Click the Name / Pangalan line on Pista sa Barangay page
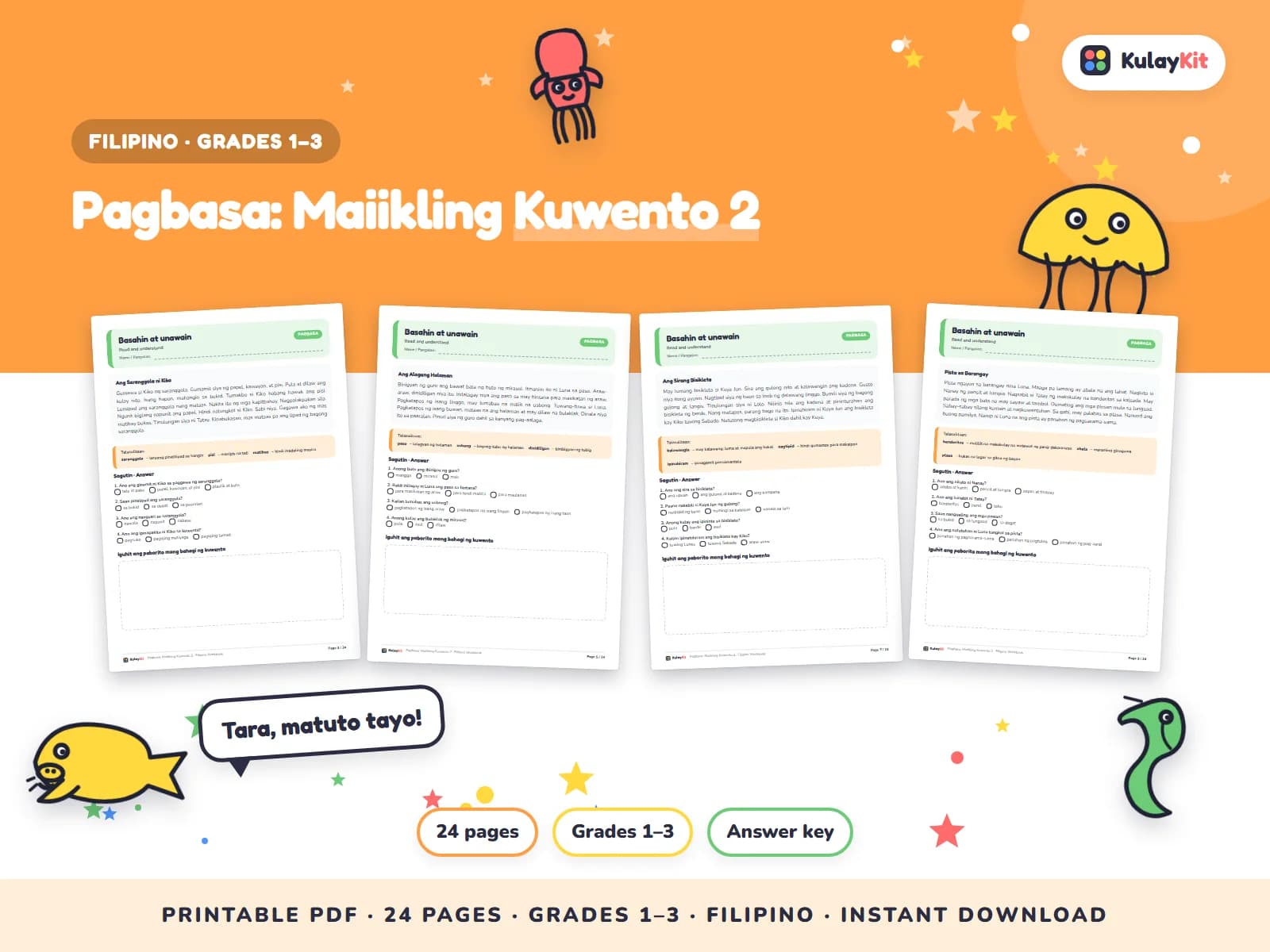Screen dimensions: 1270x952 point(1053,354)
